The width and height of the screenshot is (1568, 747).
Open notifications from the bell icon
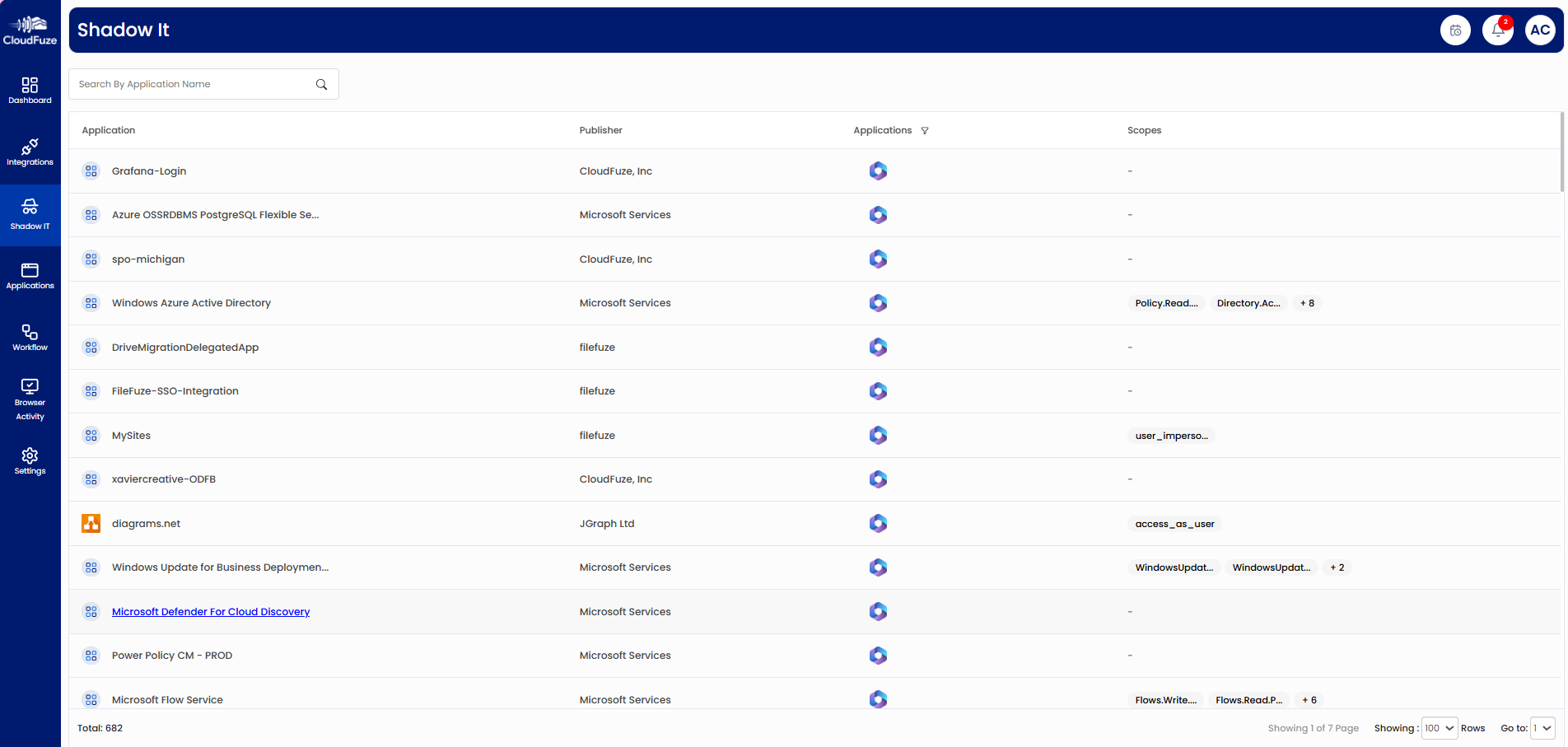1498,30
